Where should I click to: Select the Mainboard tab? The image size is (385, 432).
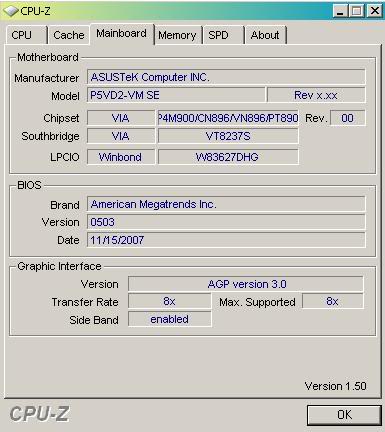(x=122, y=34)
